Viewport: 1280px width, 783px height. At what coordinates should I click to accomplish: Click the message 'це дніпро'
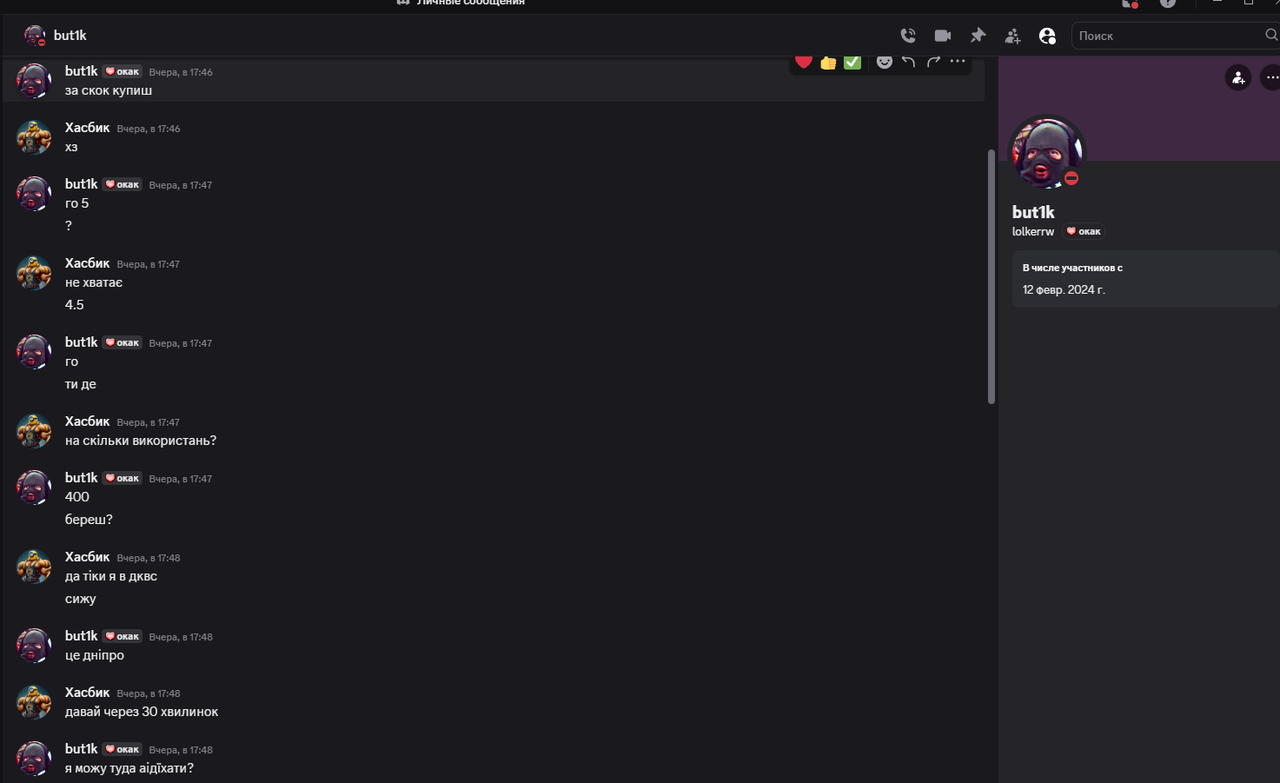(x=94, y=655)
